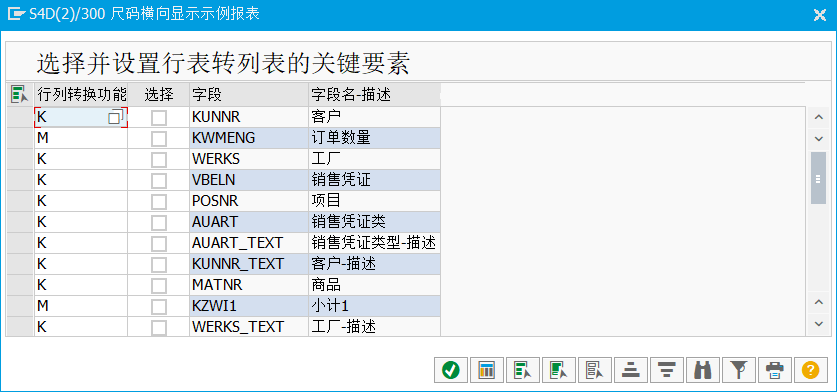
Task: Click the 字段名-描述 column header
Action: pos(374,95)
